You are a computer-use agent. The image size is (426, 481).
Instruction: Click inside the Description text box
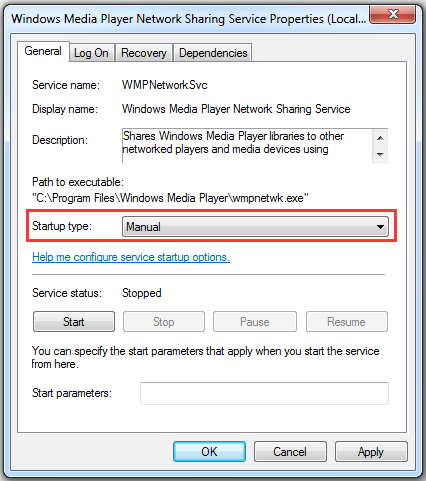(x=247, y=146)
